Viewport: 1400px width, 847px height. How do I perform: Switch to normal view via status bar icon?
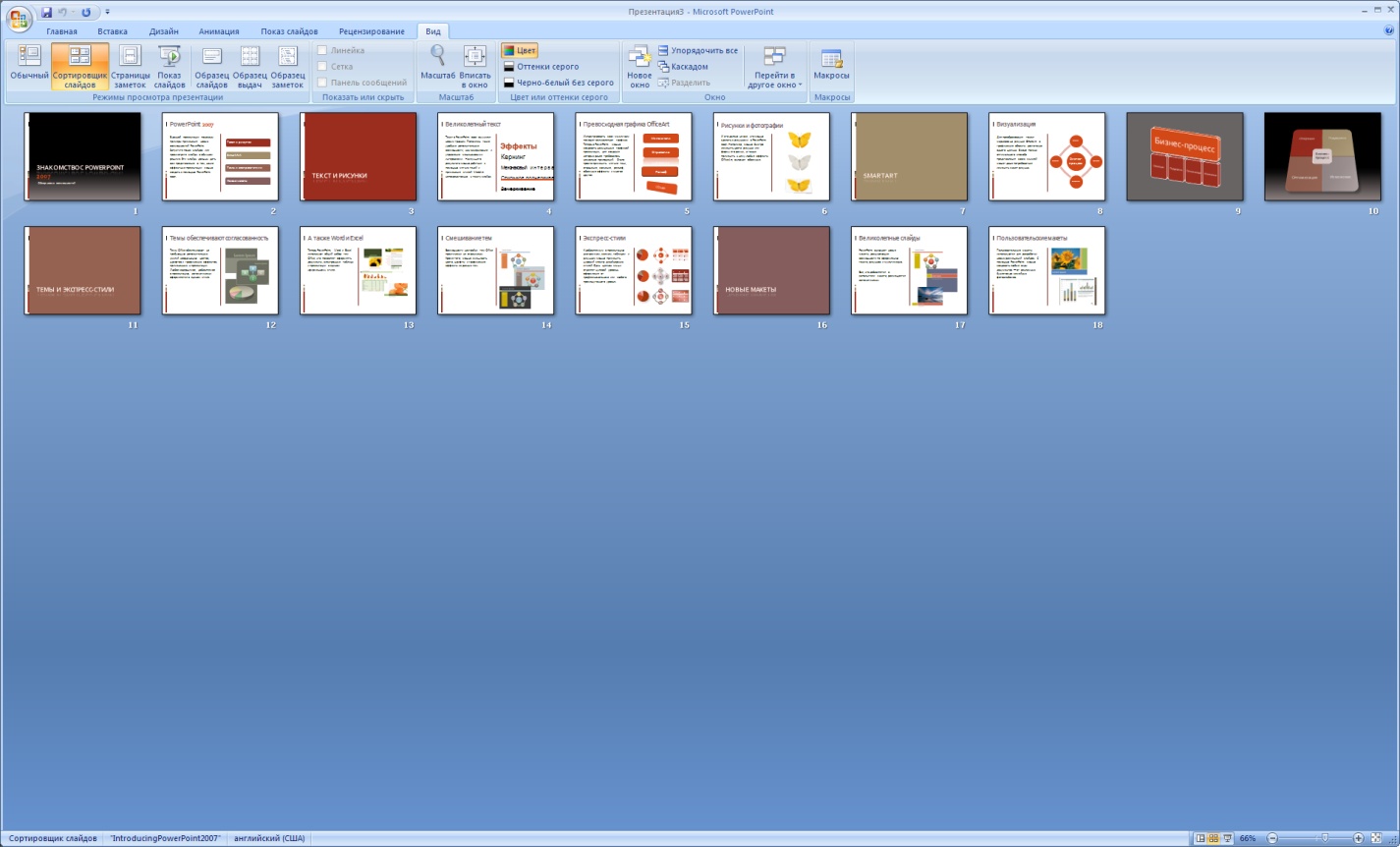pos(1200,838)
